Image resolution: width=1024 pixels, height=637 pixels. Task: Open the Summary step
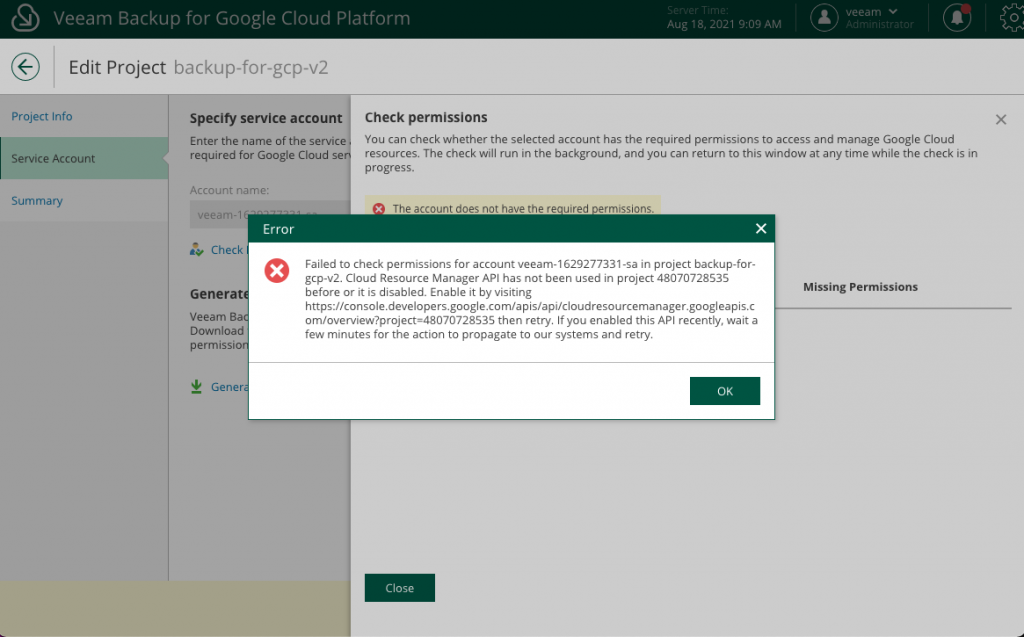tap(37, 201)
